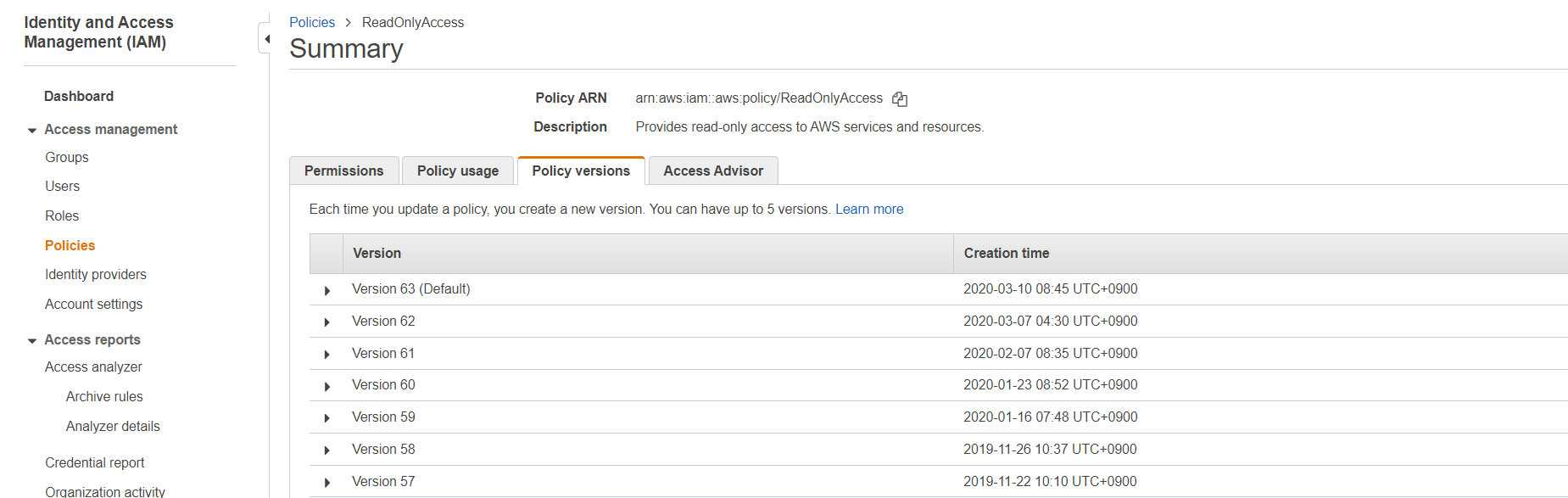This screenshot has height=498, width=1568.
Task: Click the Learn more link
Action: 868,209
